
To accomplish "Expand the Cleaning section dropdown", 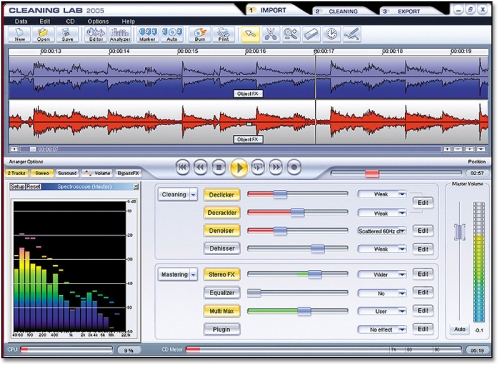I will tap(193, 195).
